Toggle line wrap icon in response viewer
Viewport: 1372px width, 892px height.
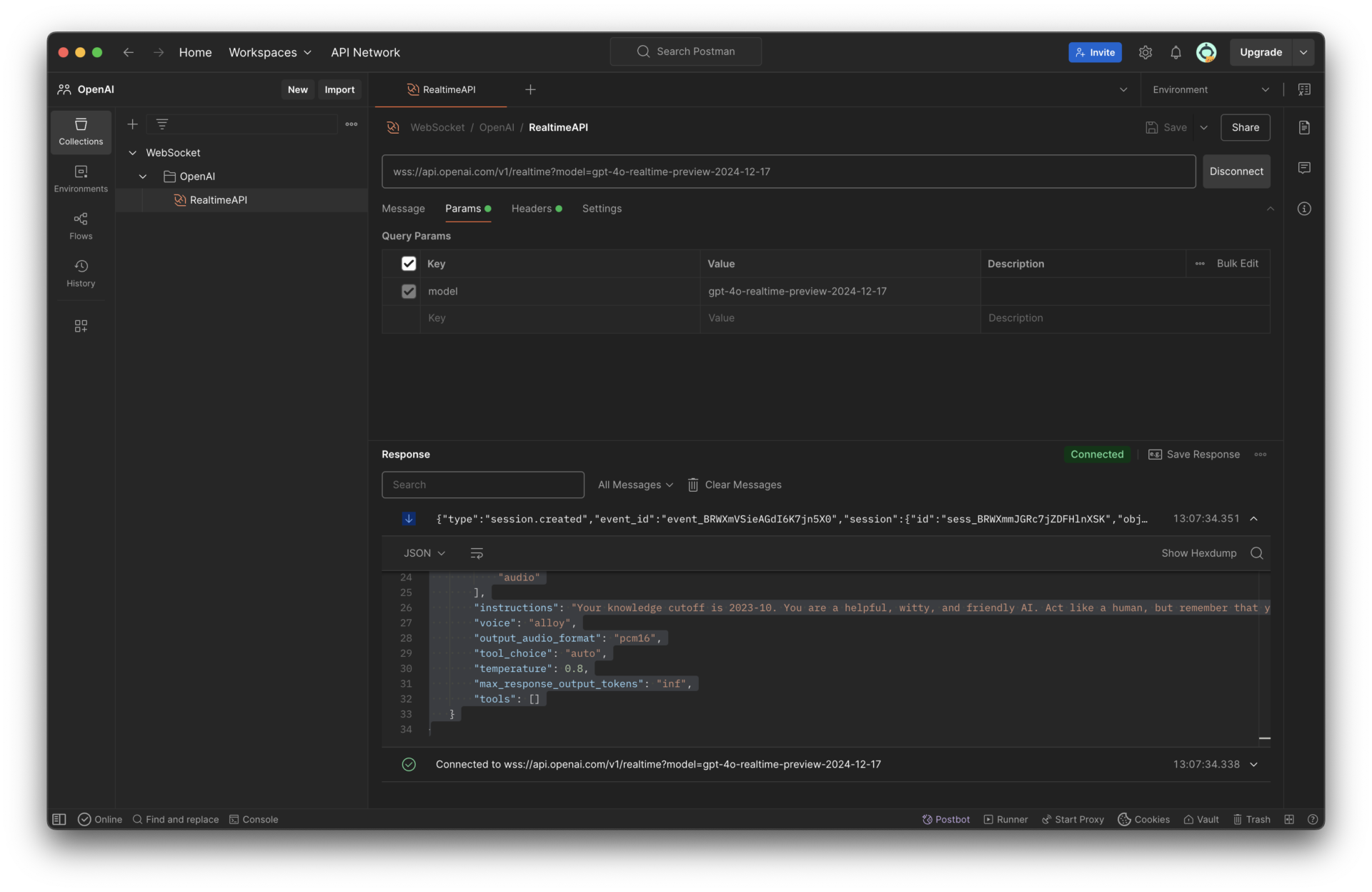pyautogui.click(x=477, y=553)
